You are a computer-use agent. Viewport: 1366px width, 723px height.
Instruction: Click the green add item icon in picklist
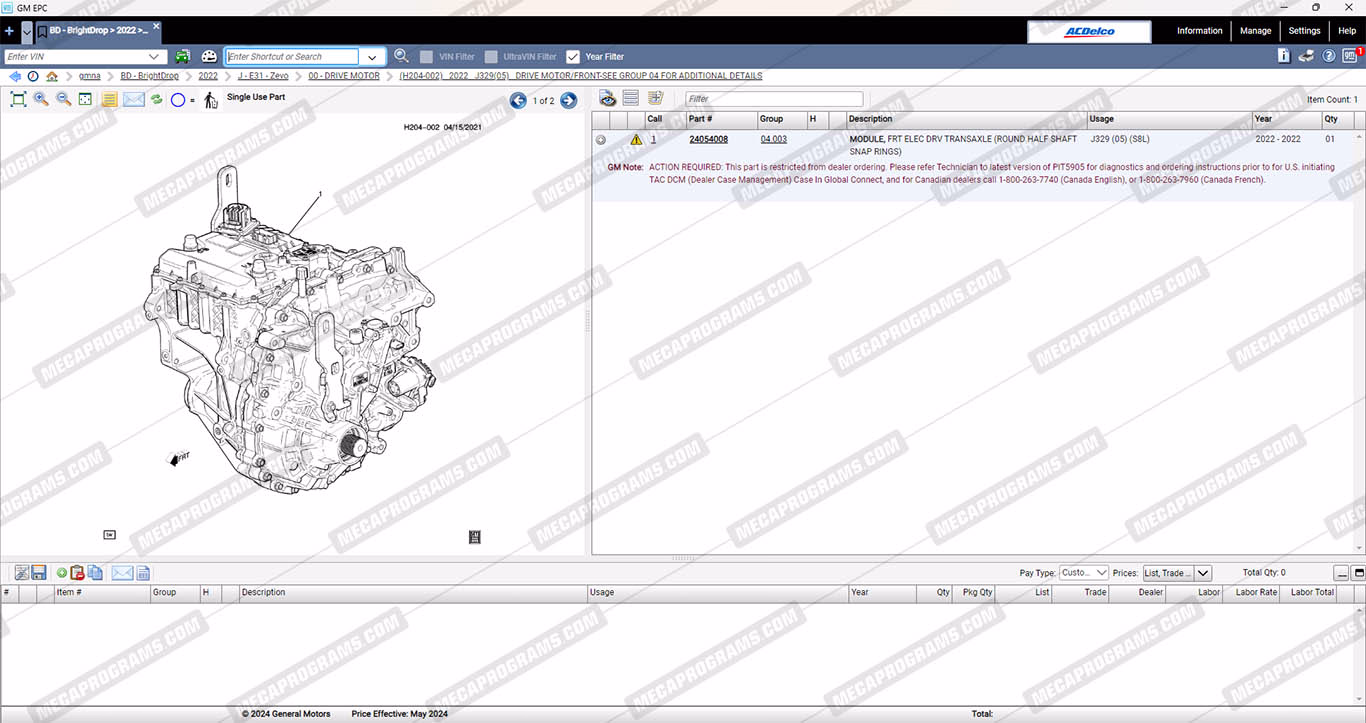point(62,573)
